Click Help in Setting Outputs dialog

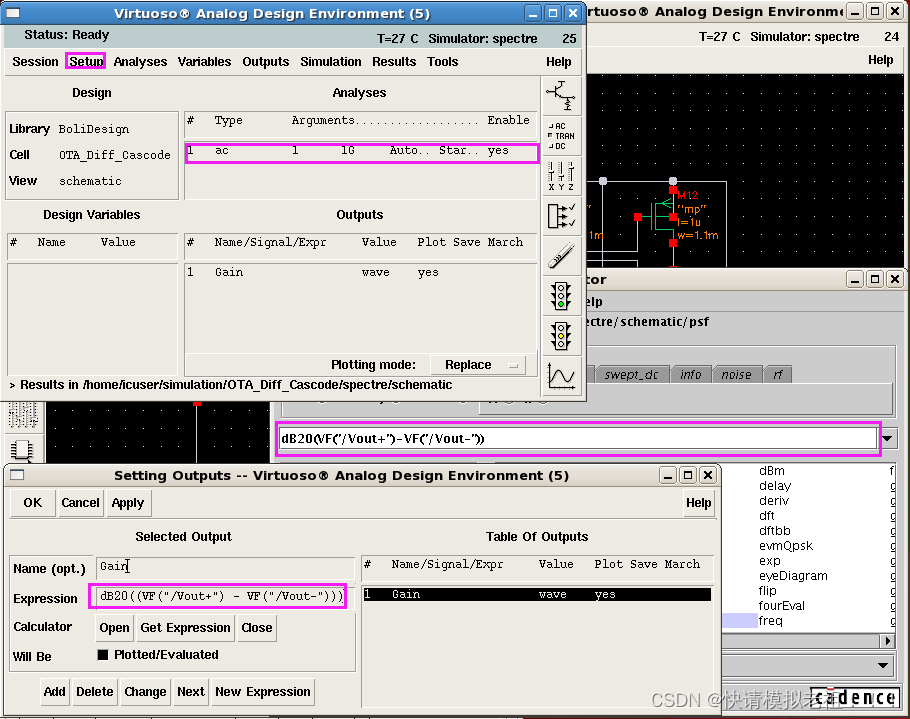(698, 503)
